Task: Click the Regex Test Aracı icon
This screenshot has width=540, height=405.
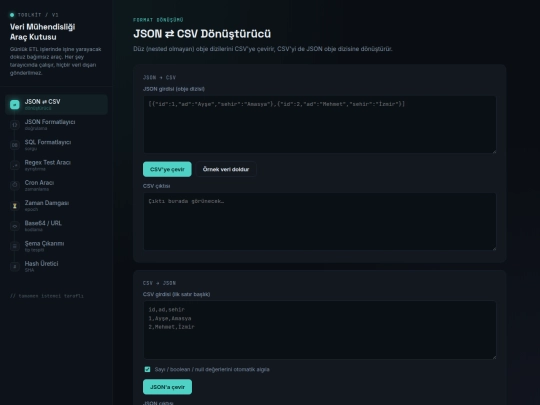Action: (15, 165)
